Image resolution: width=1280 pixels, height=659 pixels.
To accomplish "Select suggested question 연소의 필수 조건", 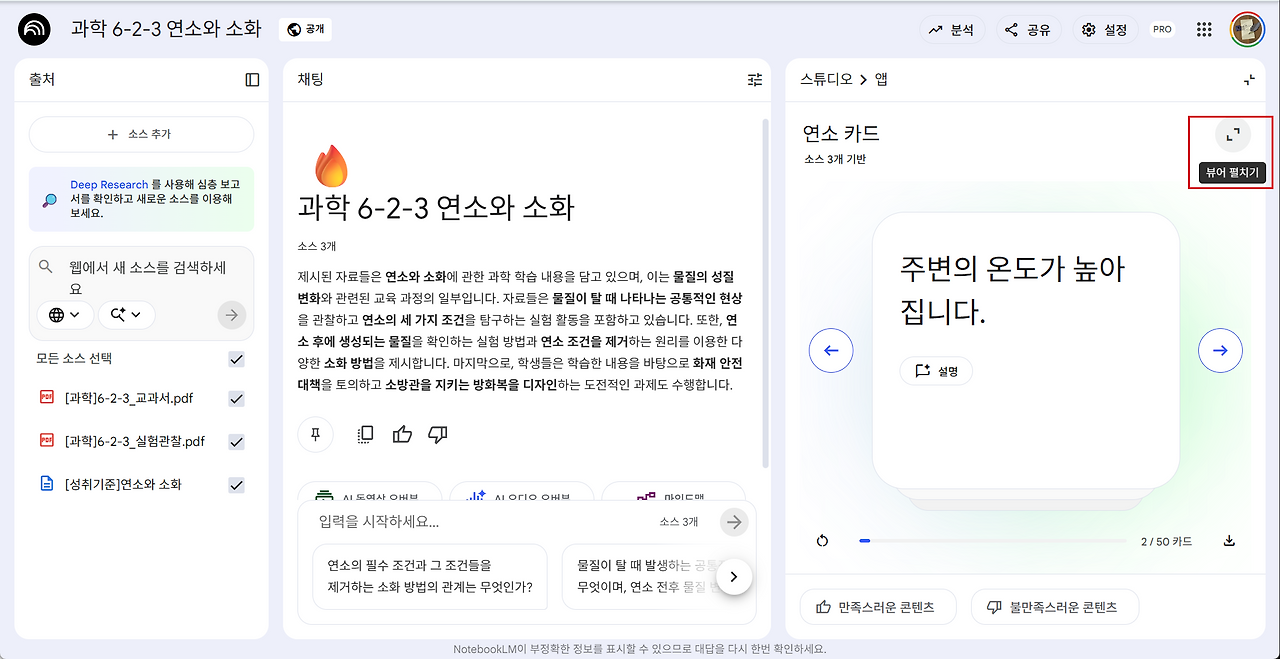I will coord(430,576).
